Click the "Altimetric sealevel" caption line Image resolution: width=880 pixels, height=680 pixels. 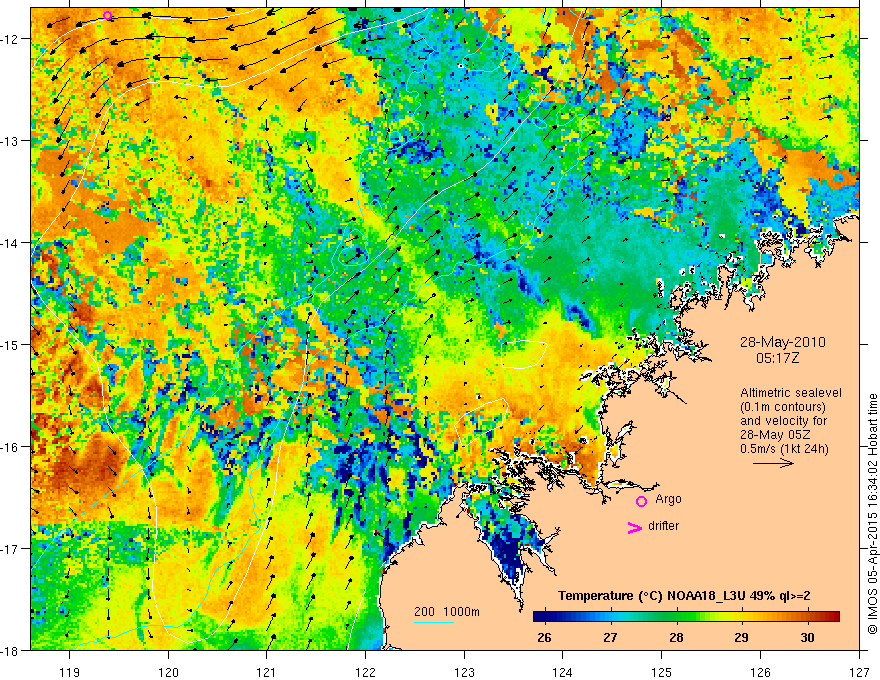pyautogui.click(x=791, y=393)
